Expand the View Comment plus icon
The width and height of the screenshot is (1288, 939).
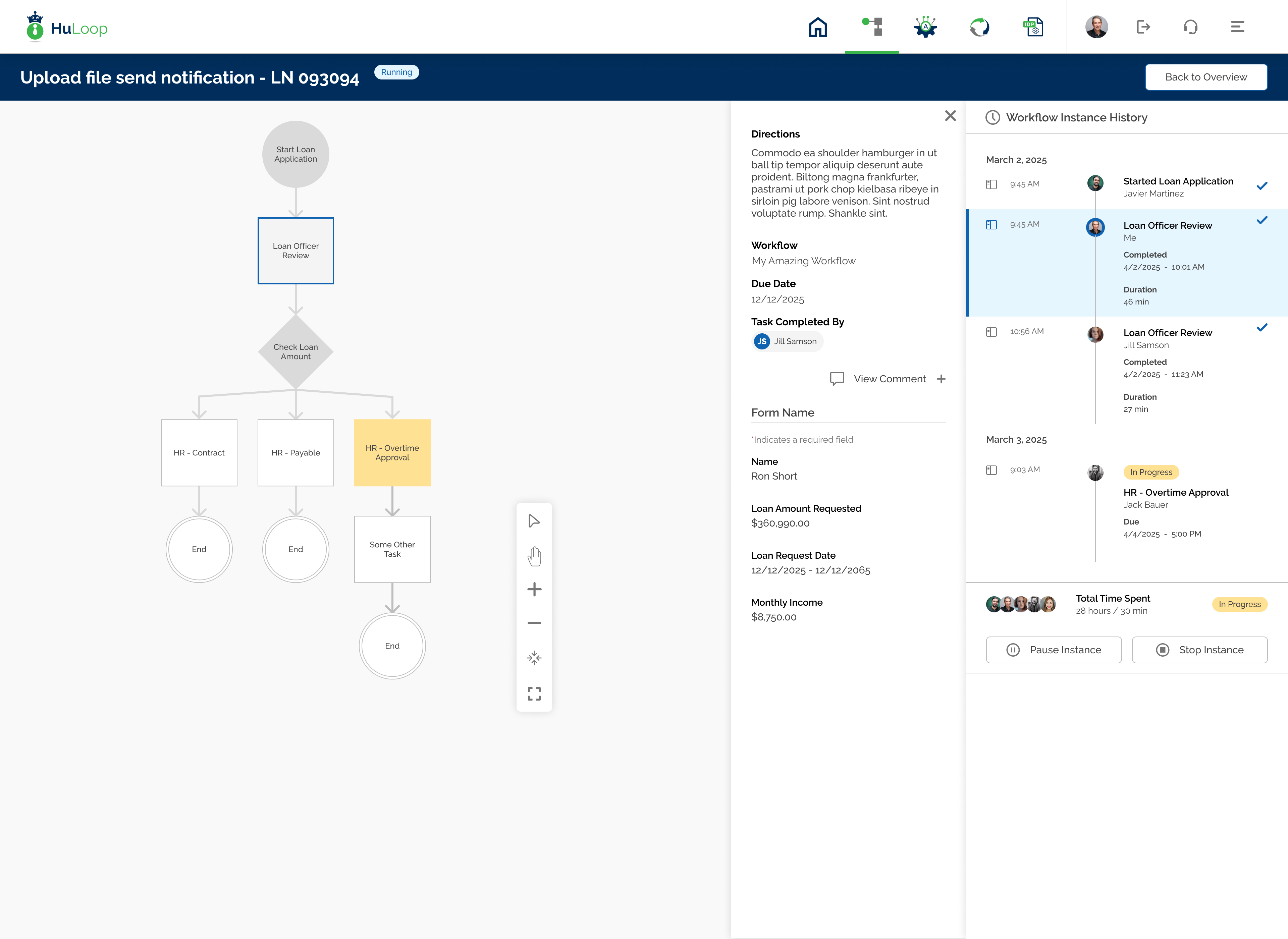pos(941,379)
